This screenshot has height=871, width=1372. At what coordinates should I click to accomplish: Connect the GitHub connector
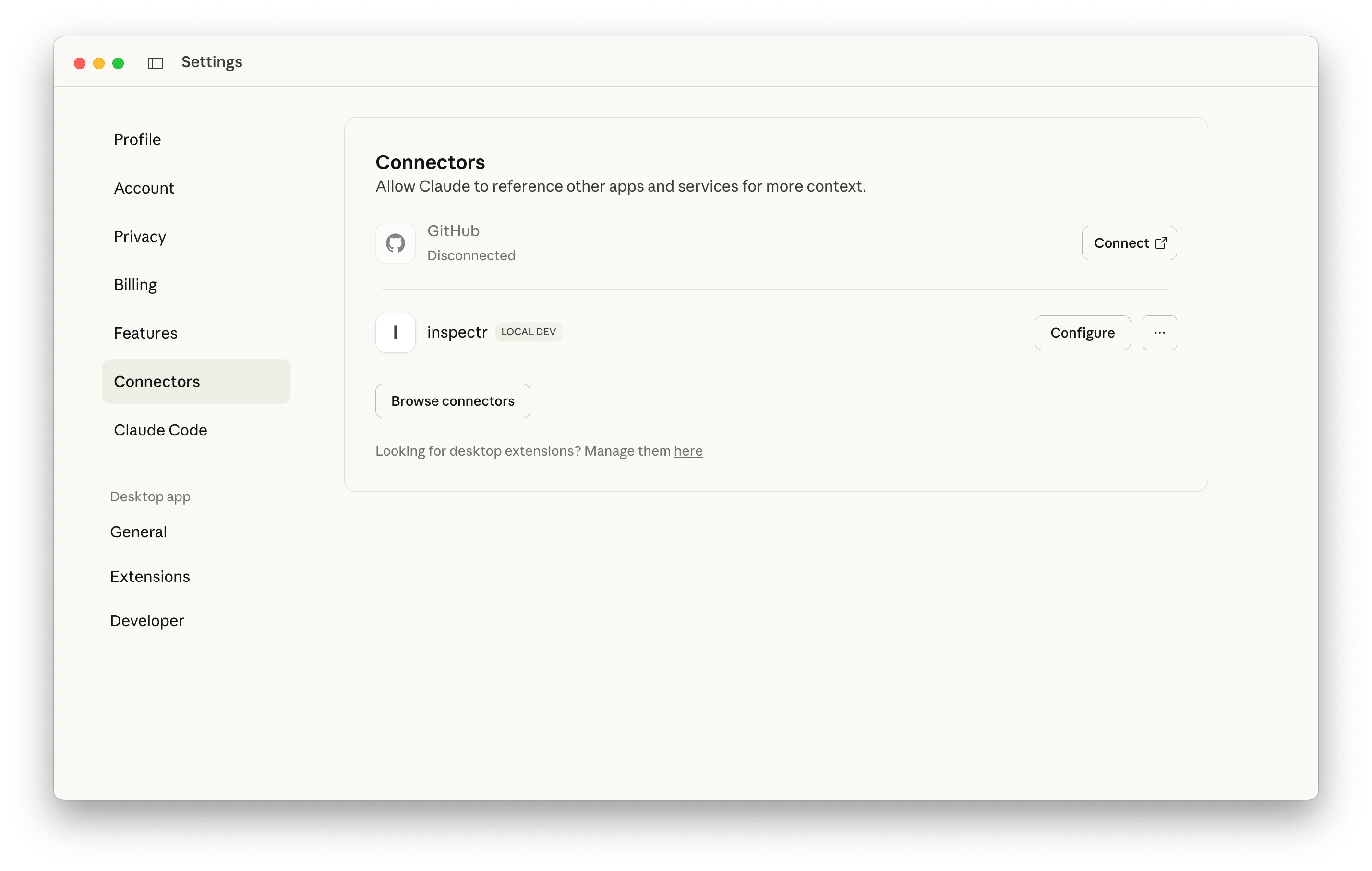1129,243
